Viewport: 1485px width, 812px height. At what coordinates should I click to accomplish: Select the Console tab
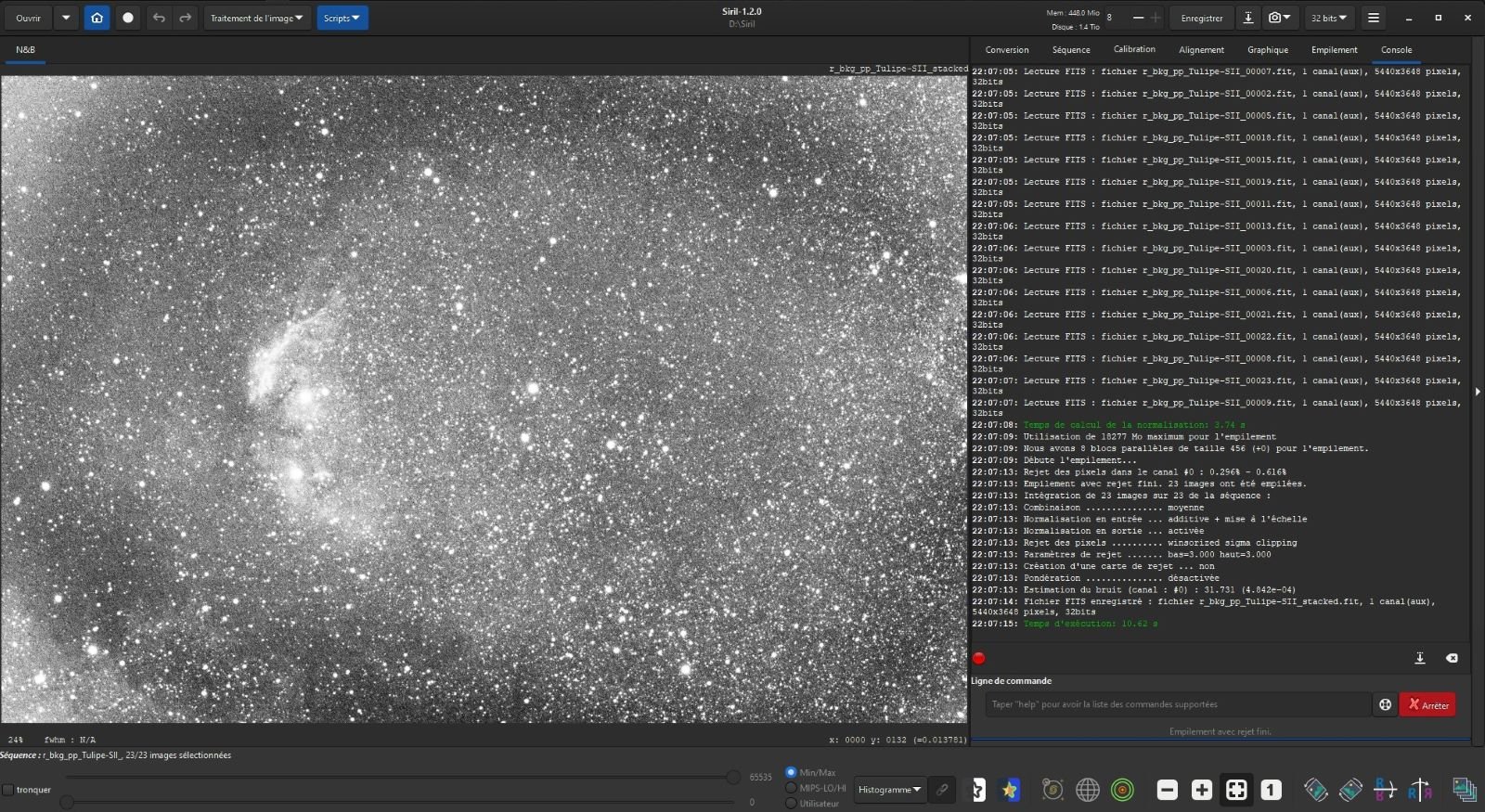[x=1396, y=50]
